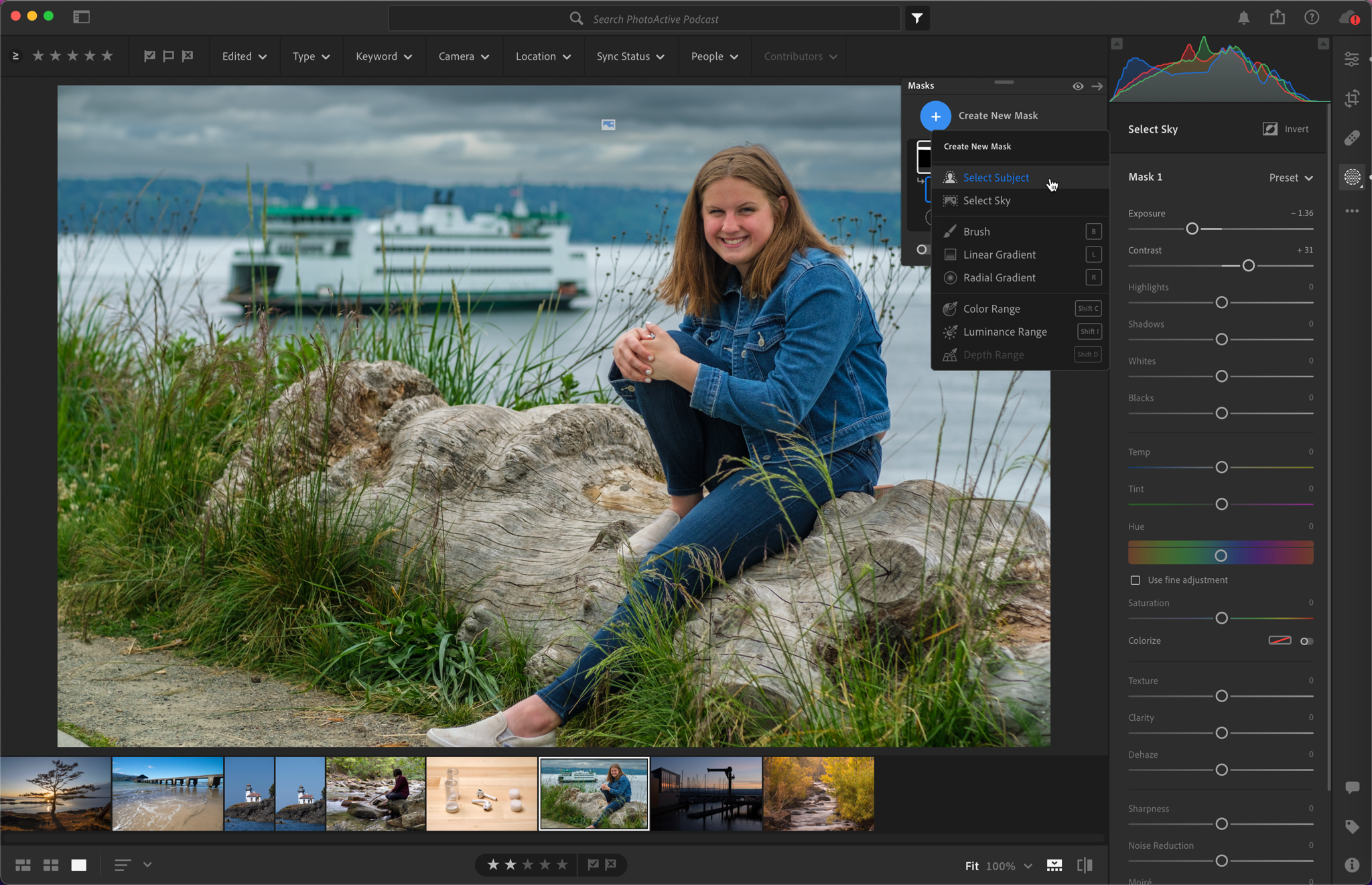Collapse Masks panel with arrow icon
Viewport: 1372px width, 885px height.
(x=1097, y=86)
